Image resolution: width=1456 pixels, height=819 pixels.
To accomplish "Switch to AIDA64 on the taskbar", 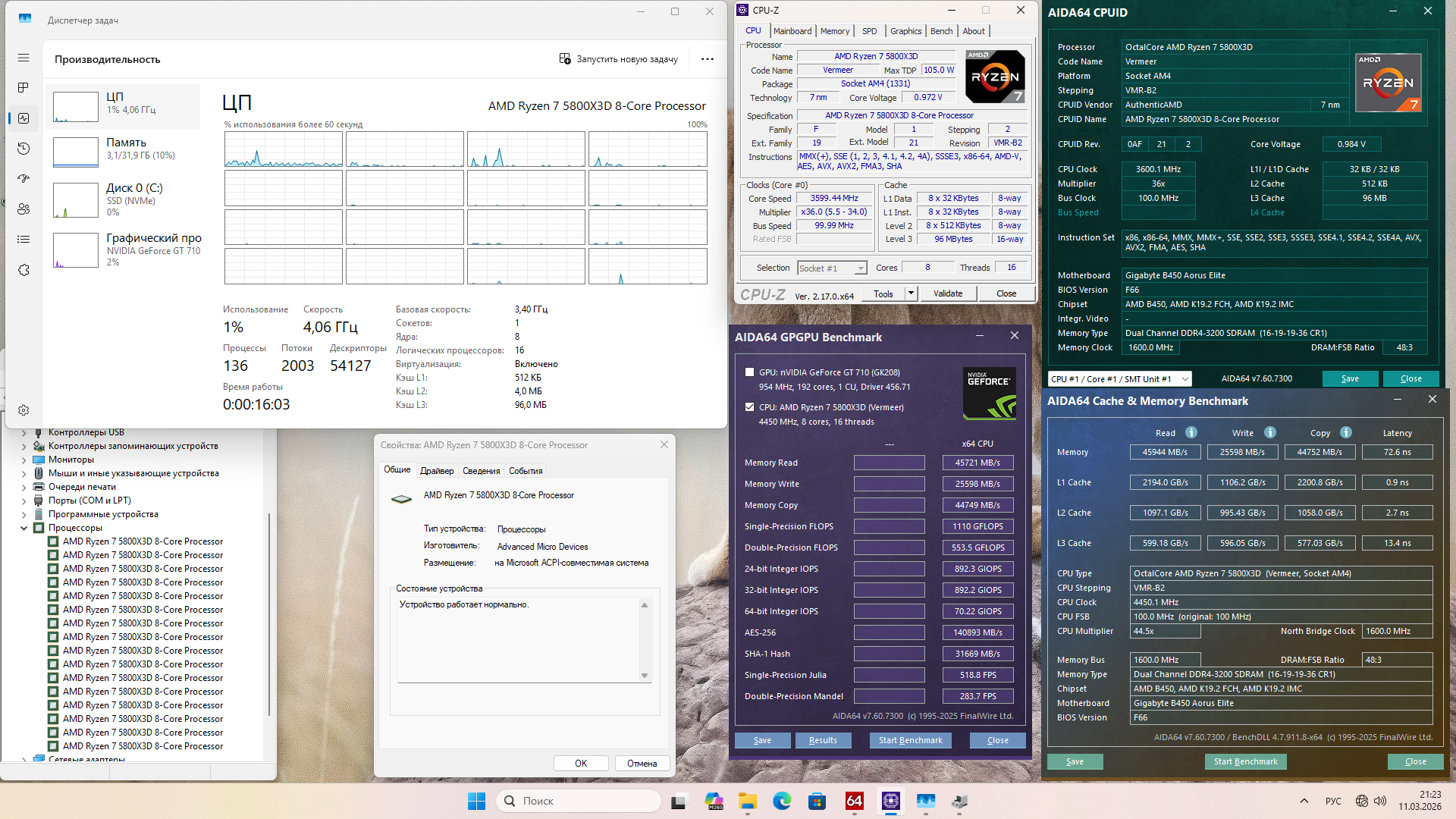I will point(855,801).
